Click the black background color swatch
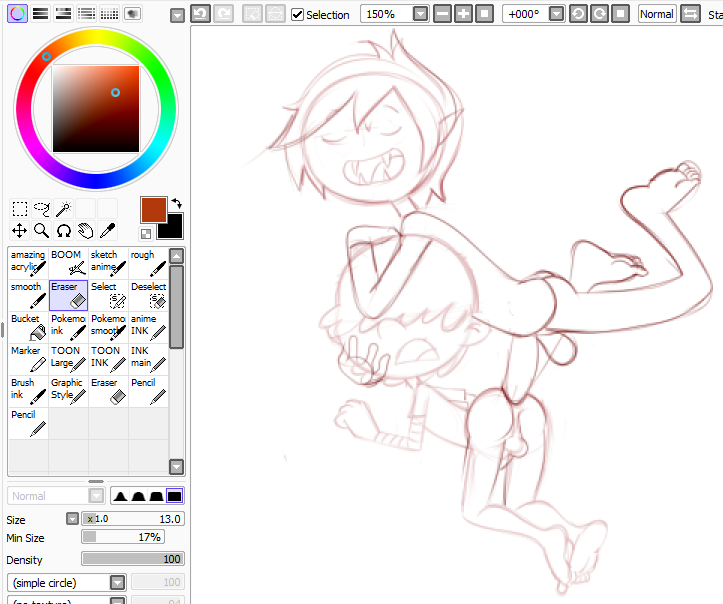 (x=172, y=228)
